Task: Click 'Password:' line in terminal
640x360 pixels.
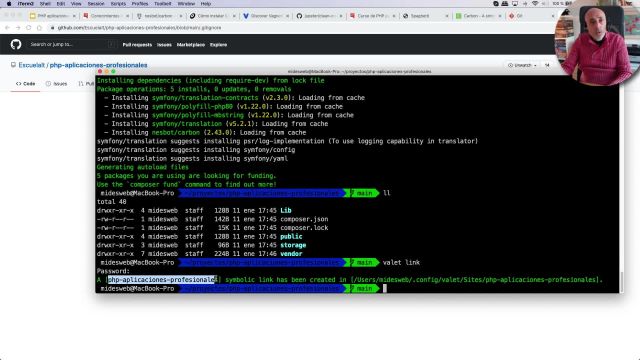Action: [x=113, y=271]
